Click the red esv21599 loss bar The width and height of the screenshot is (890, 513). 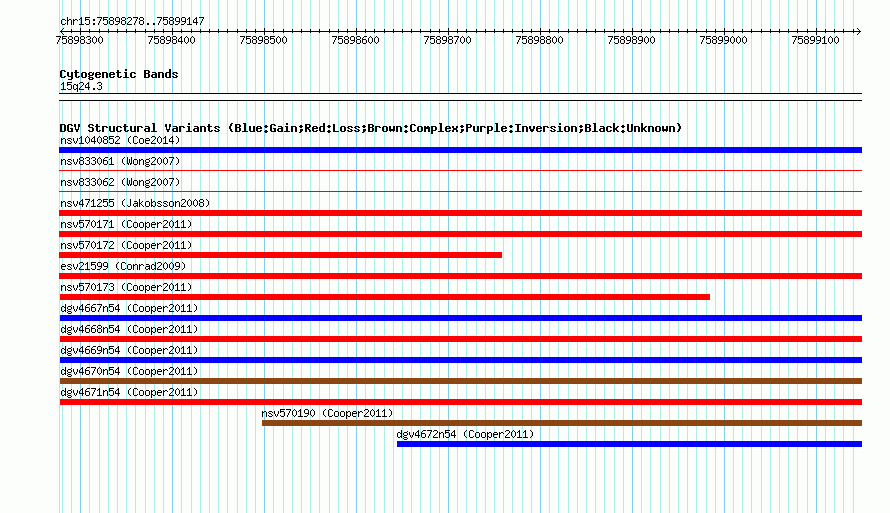tap(460, 276)
